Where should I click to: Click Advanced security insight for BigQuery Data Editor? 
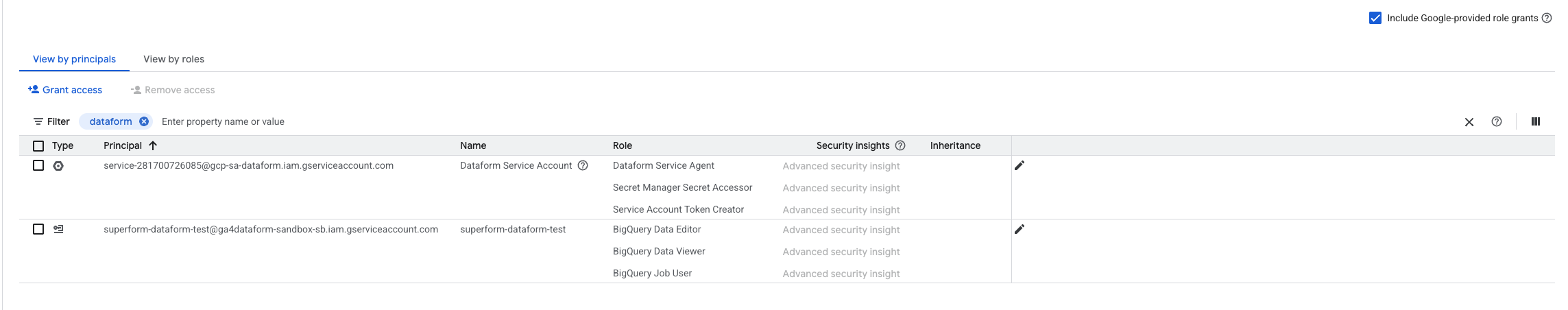point(841,230)
